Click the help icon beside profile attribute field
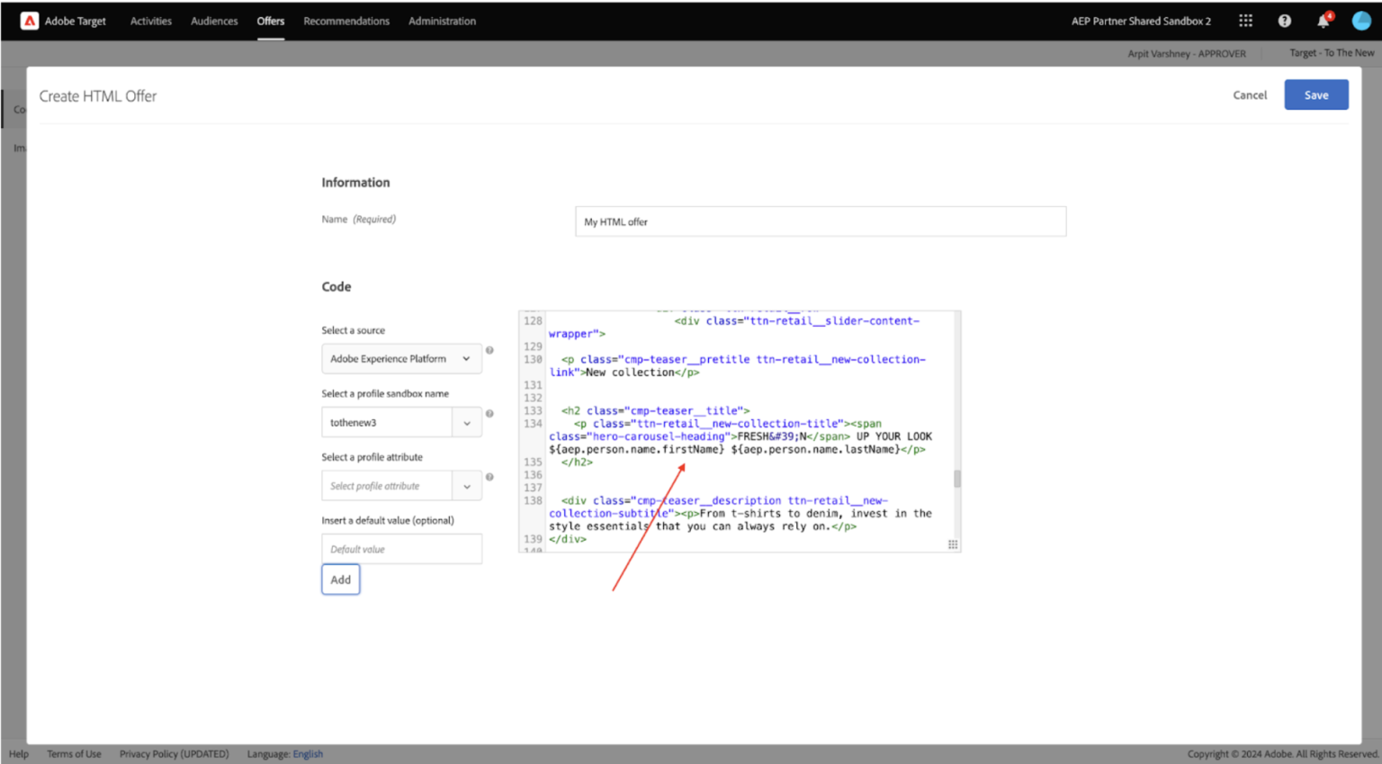This screenshot has width=1382, height=764. 489,478
